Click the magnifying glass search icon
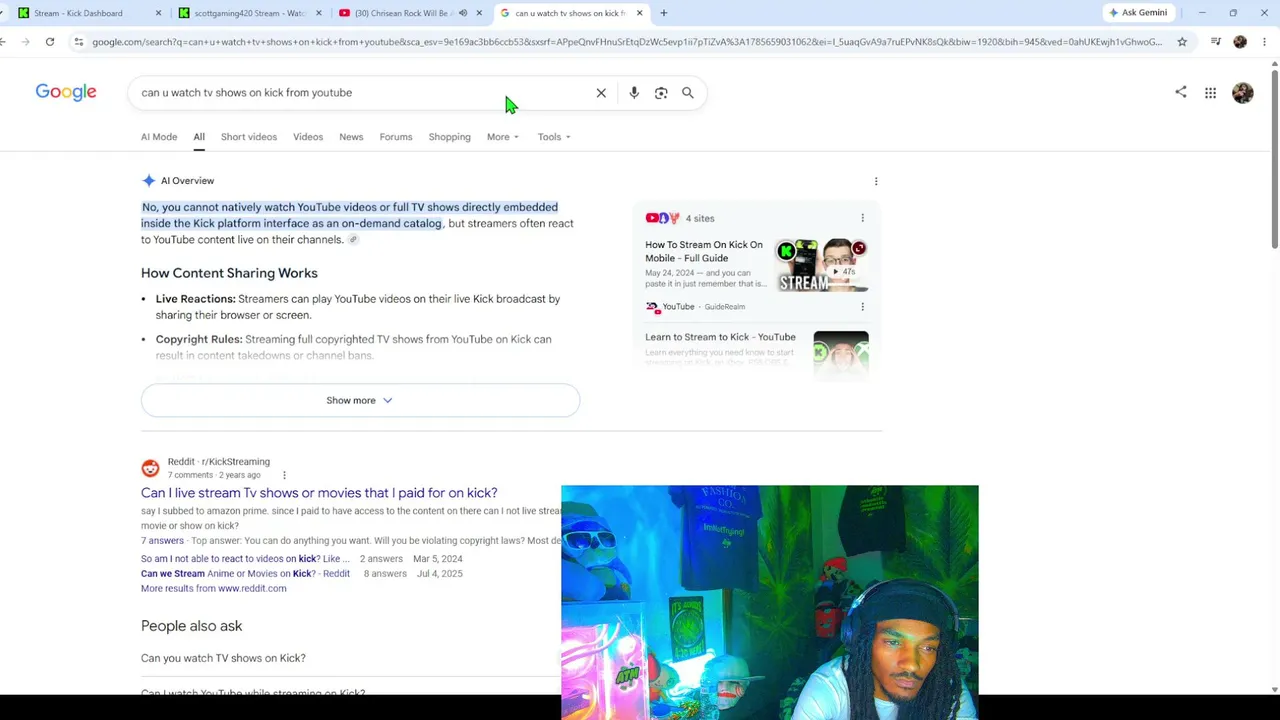The width and height of the screenshot is (1280, 720). (688, 93)
